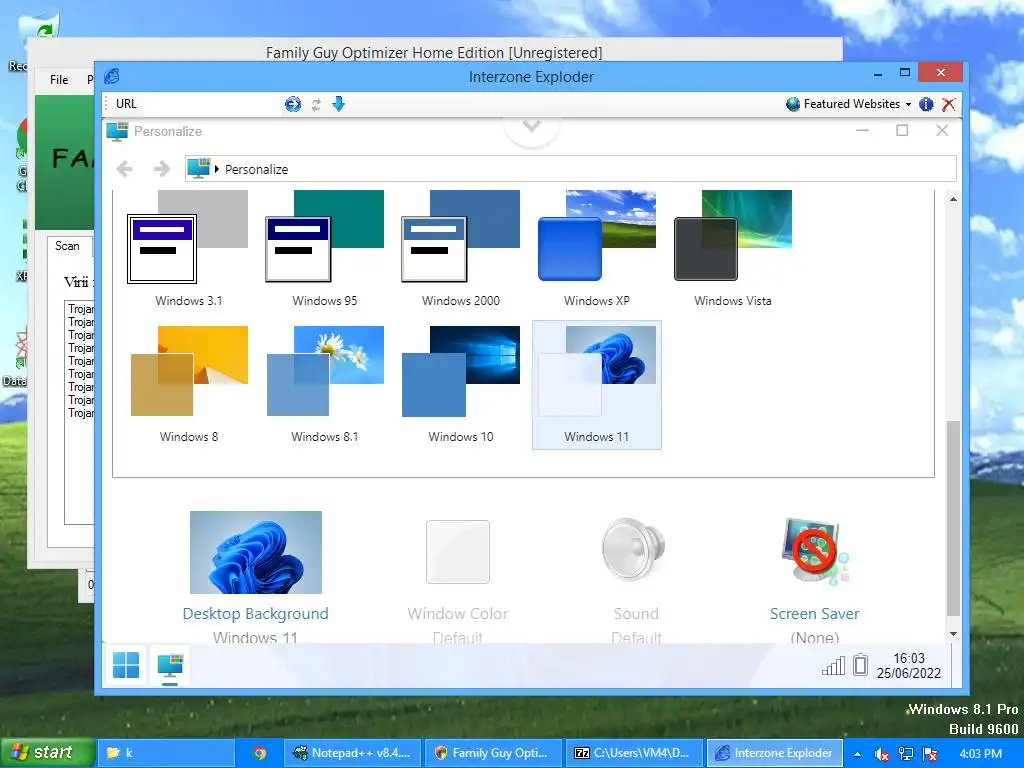This screenshot has height=768, width=1024.
Task: Maximize the inner Personalize window
Action: [902, 131]
